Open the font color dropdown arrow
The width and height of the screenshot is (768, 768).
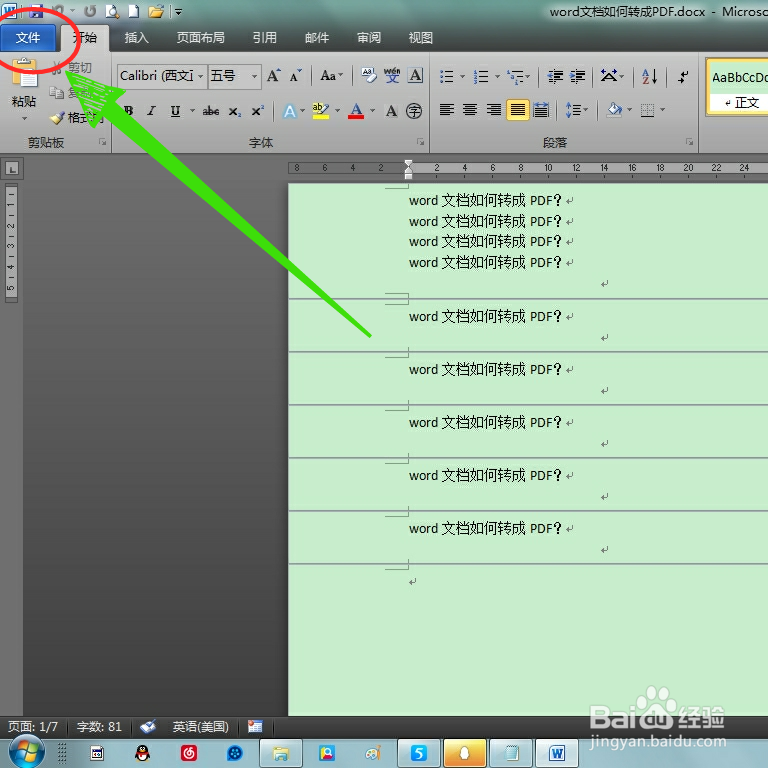pyautogui.click(x=373, y=111)
